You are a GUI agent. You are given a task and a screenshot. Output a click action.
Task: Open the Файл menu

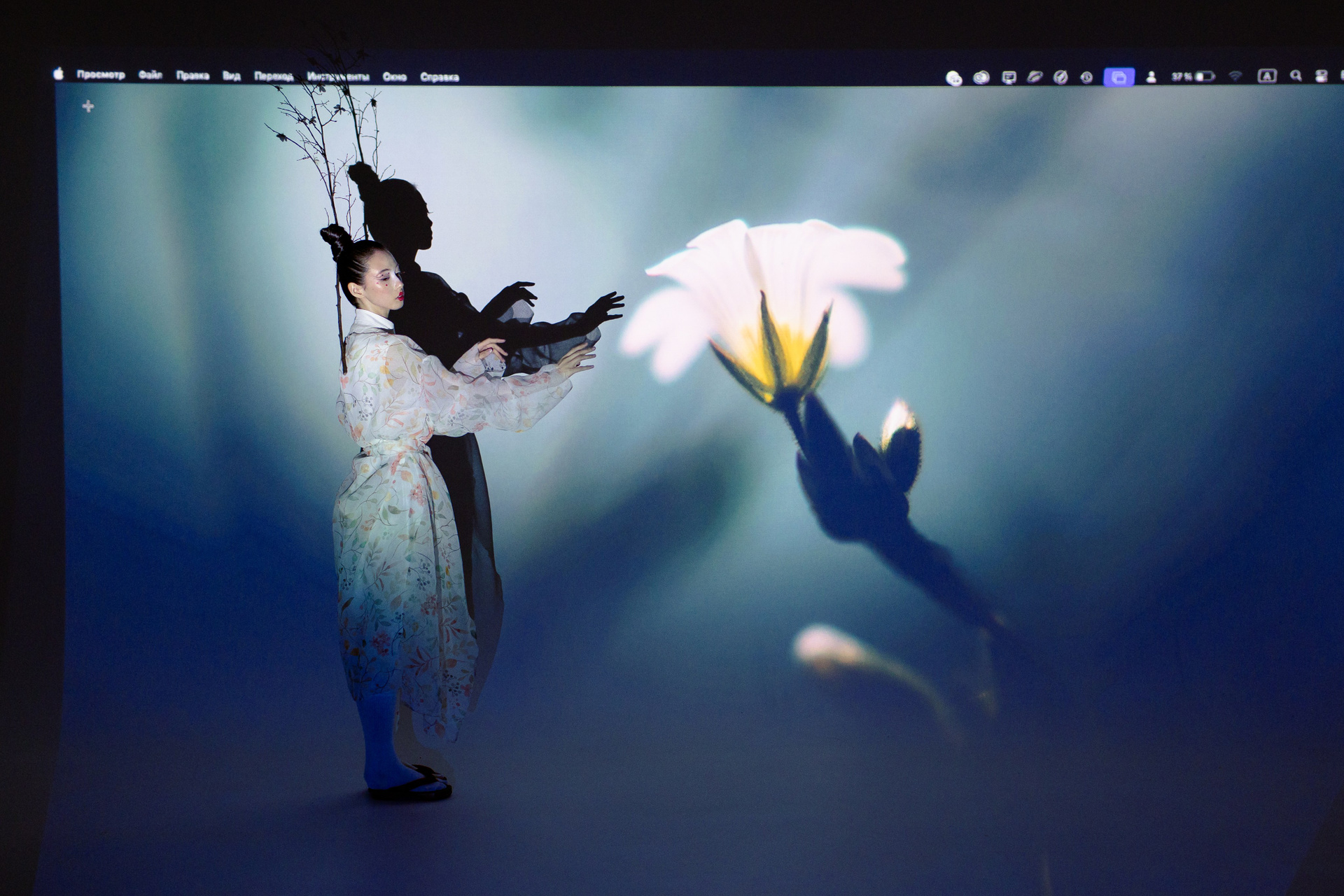pos(150,75)
